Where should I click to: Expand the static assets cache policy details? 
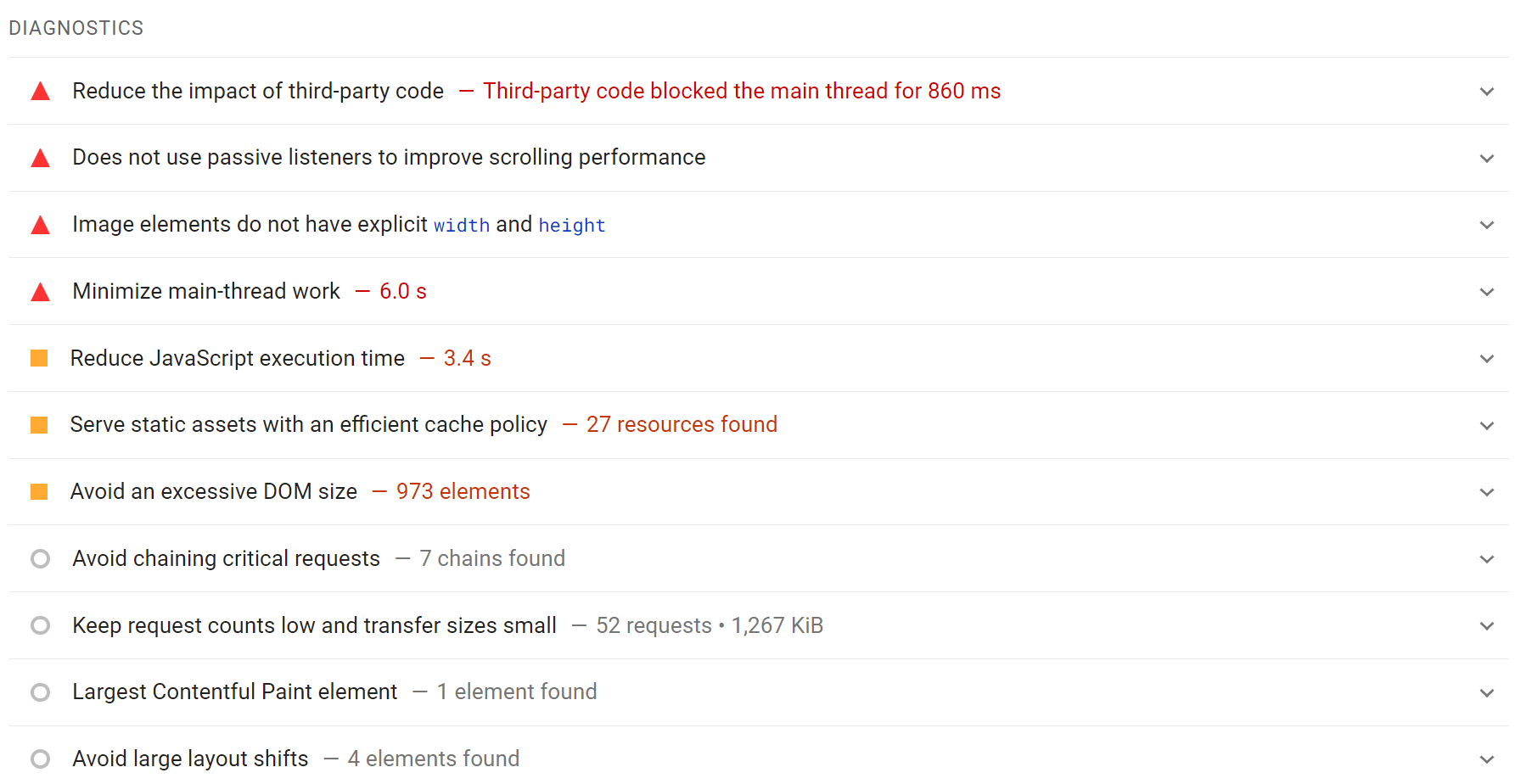tap(1486, 424)
